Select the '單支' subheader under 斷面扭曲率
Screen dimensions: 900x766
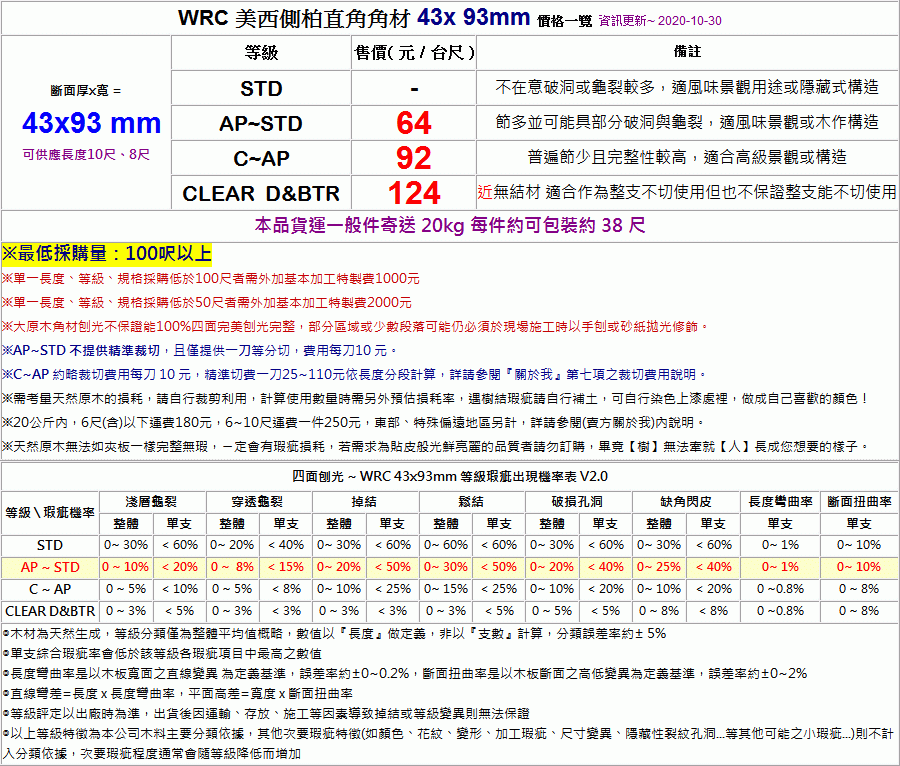point(859,523)
